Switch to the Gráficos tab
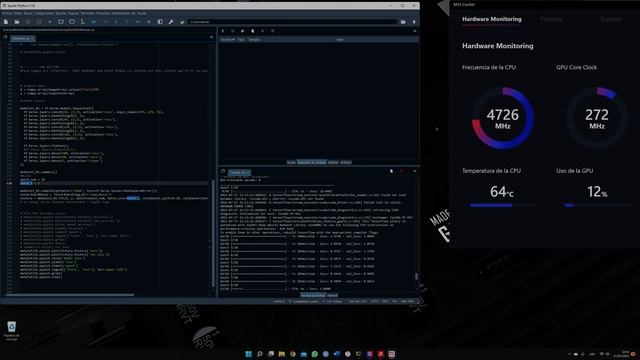The image size is (640, 360). pos(333,162)
